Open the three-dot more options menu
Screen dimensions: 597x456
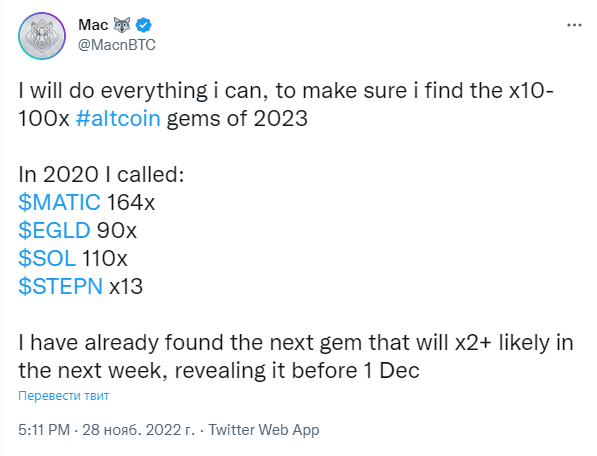[x=574, y=25]
